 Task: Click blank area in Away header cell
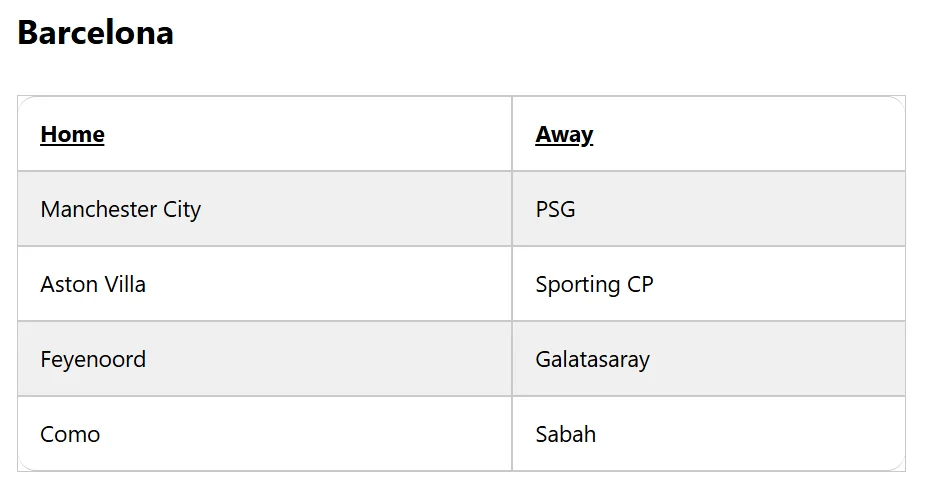tap(750, 134)
